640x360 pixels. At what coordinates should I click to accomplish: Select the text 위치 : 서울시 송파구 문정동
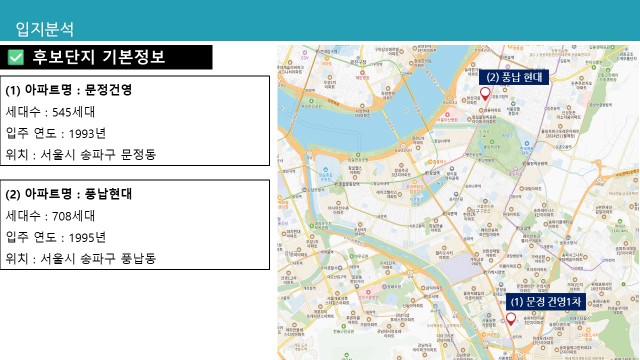(81, 155)
